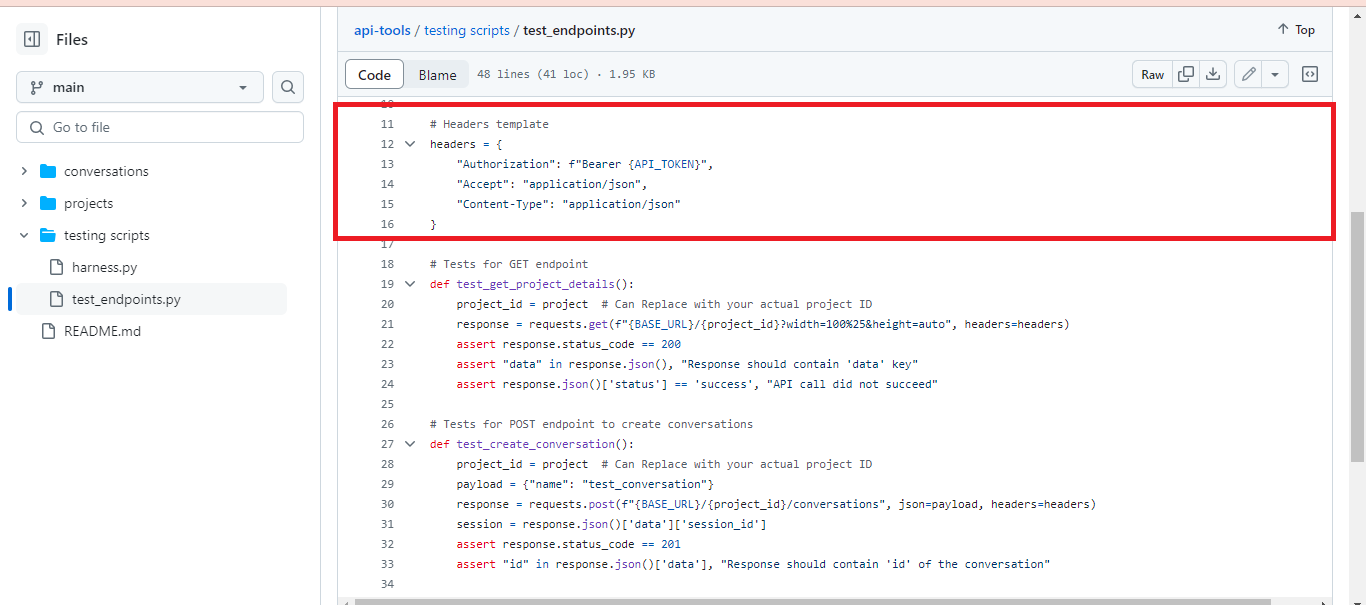Open the api-tools breadcrumb link
This screenshot has width=1366, height=605.
[x=382, y=30]
